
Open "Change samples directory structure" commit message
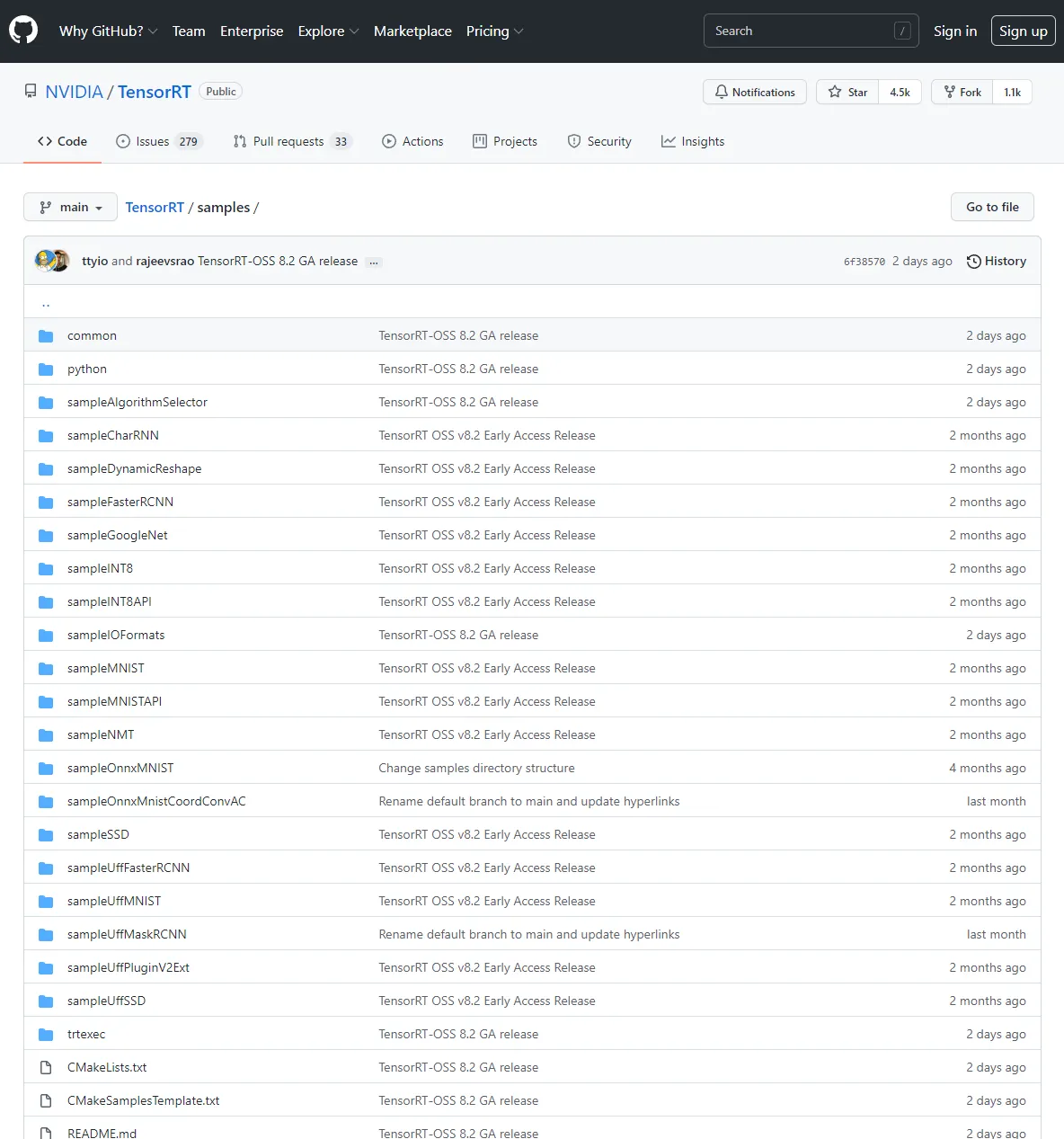(x=476, y=768)
